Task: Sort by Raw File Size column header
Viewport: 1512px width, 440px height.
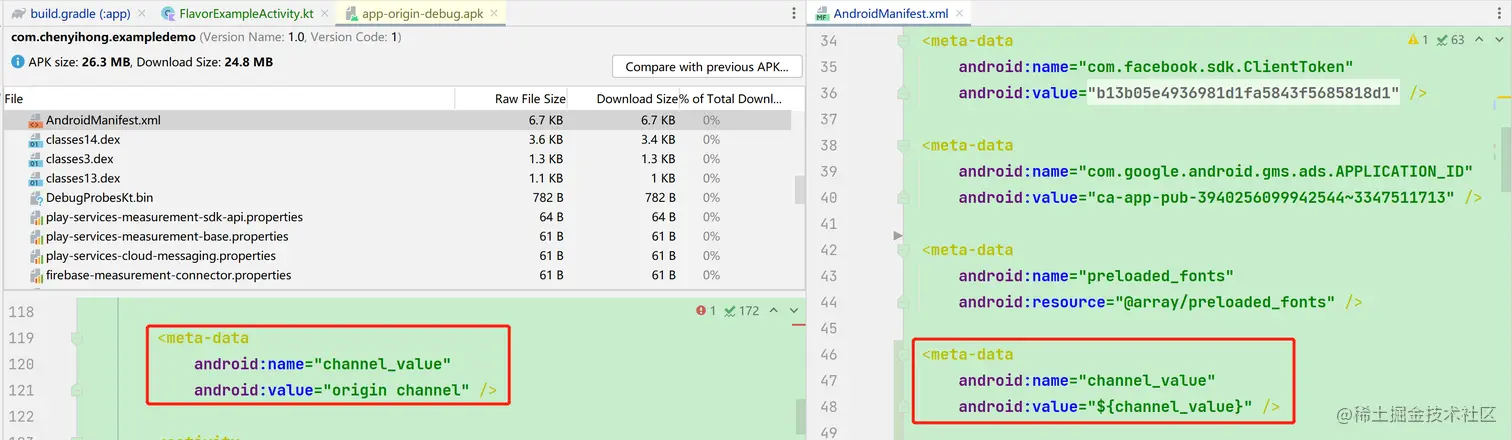Action: [x=530, y=99]
